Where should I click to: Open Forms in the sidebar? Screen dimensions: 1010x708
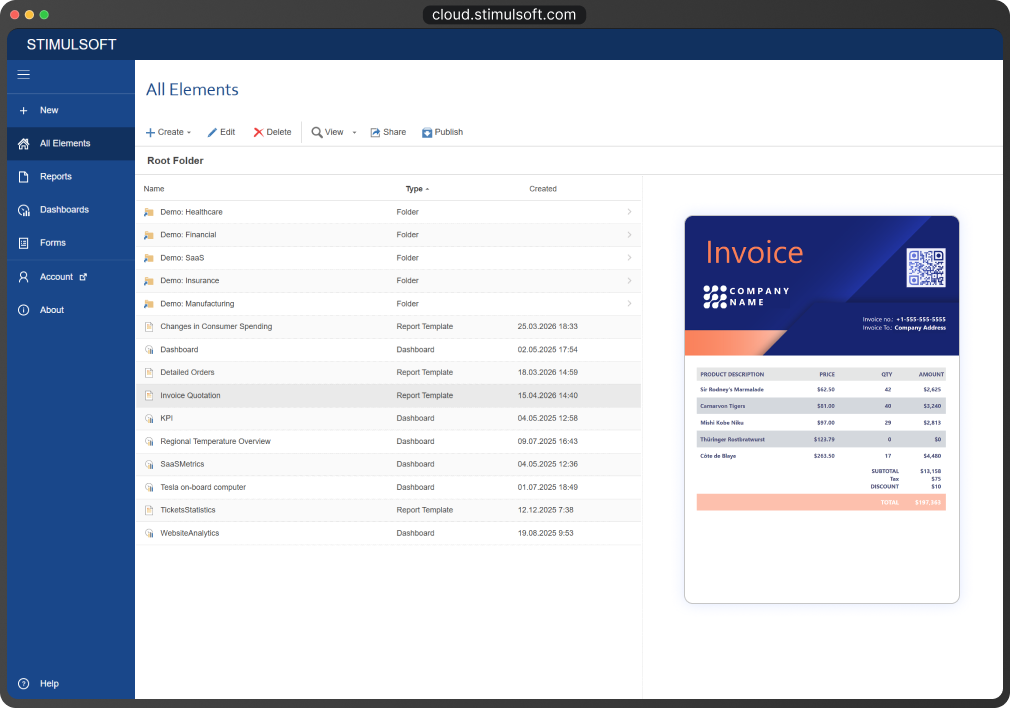coord(53,243)
